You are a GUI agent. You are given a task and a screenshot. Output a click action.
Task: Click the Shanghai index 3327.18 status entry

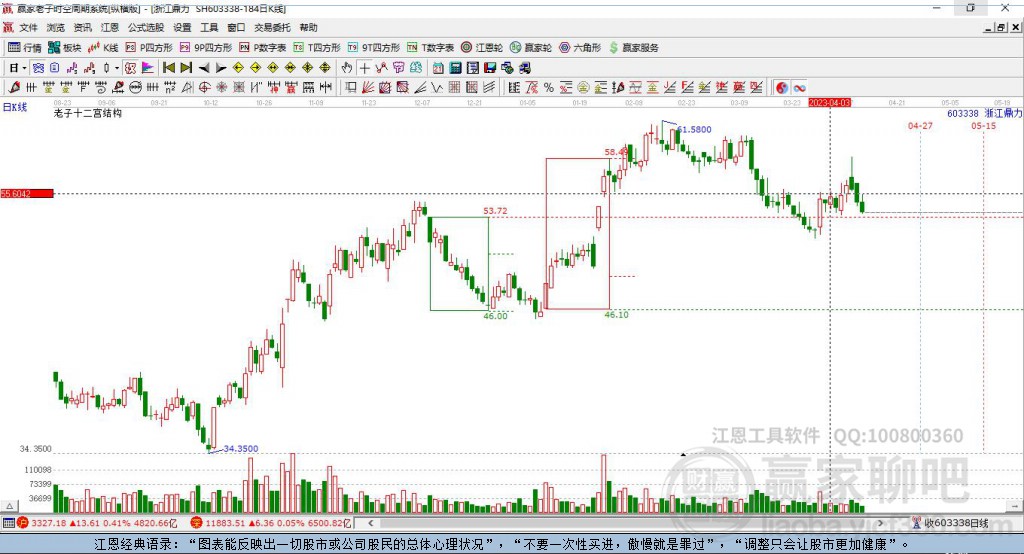click(x=97, y=523)
